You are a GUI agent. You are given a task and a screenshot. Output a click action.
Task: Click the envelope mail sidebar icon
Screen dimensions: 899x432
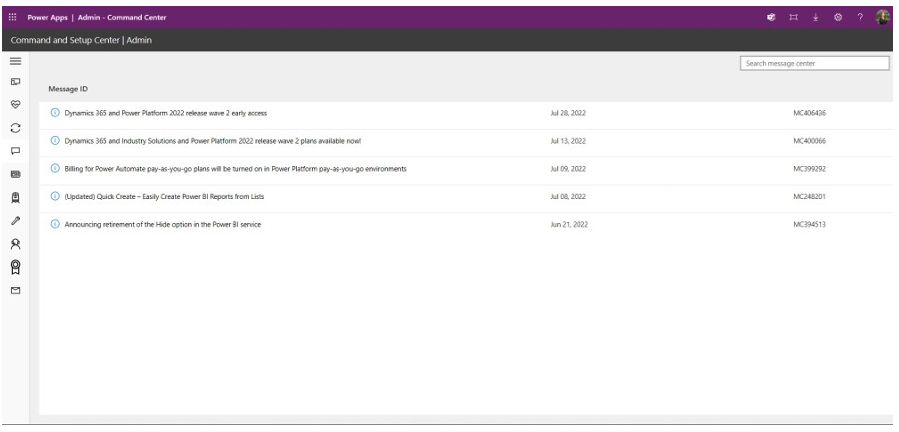tap(15, 291)
